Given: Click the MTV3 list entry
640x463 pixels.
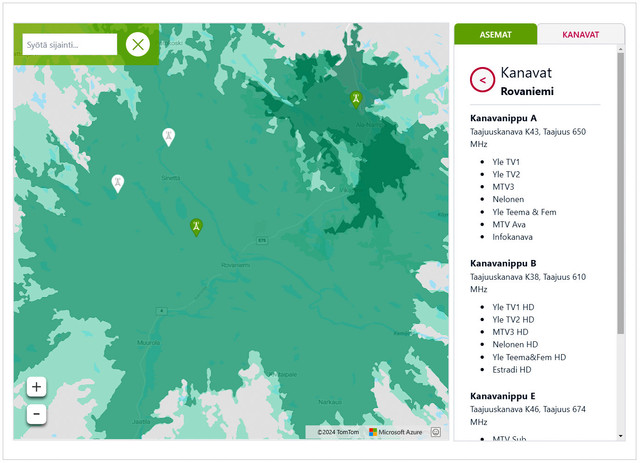Looking at the screenshot, I should click(503, 187).
